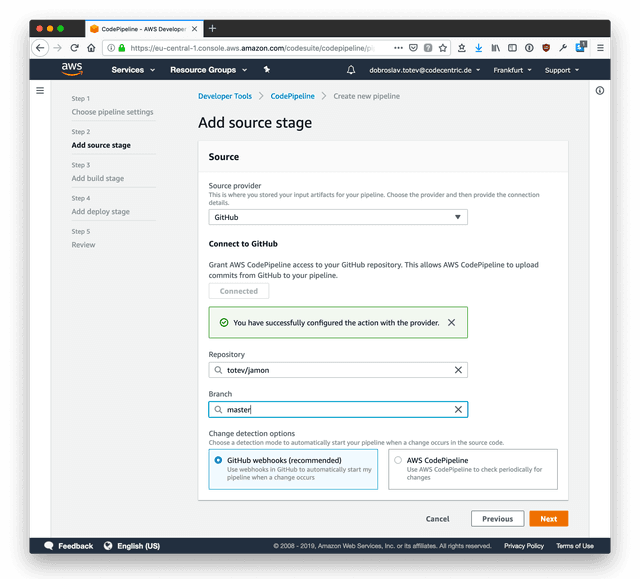The image size is (640, 579).
Task: Open the Terms of Use link
Action: pos(575,546)
